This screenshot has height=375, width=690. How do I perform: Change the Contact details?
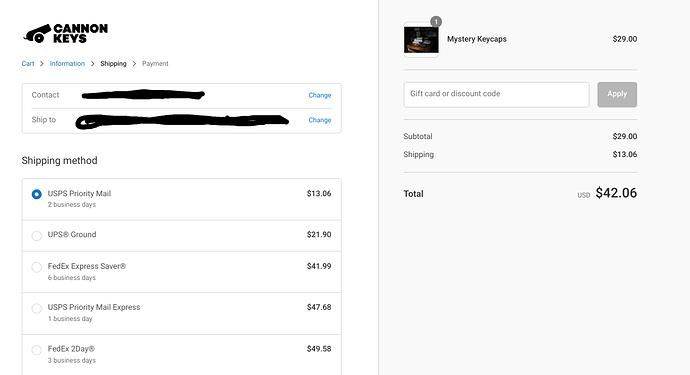pos(319,95)
